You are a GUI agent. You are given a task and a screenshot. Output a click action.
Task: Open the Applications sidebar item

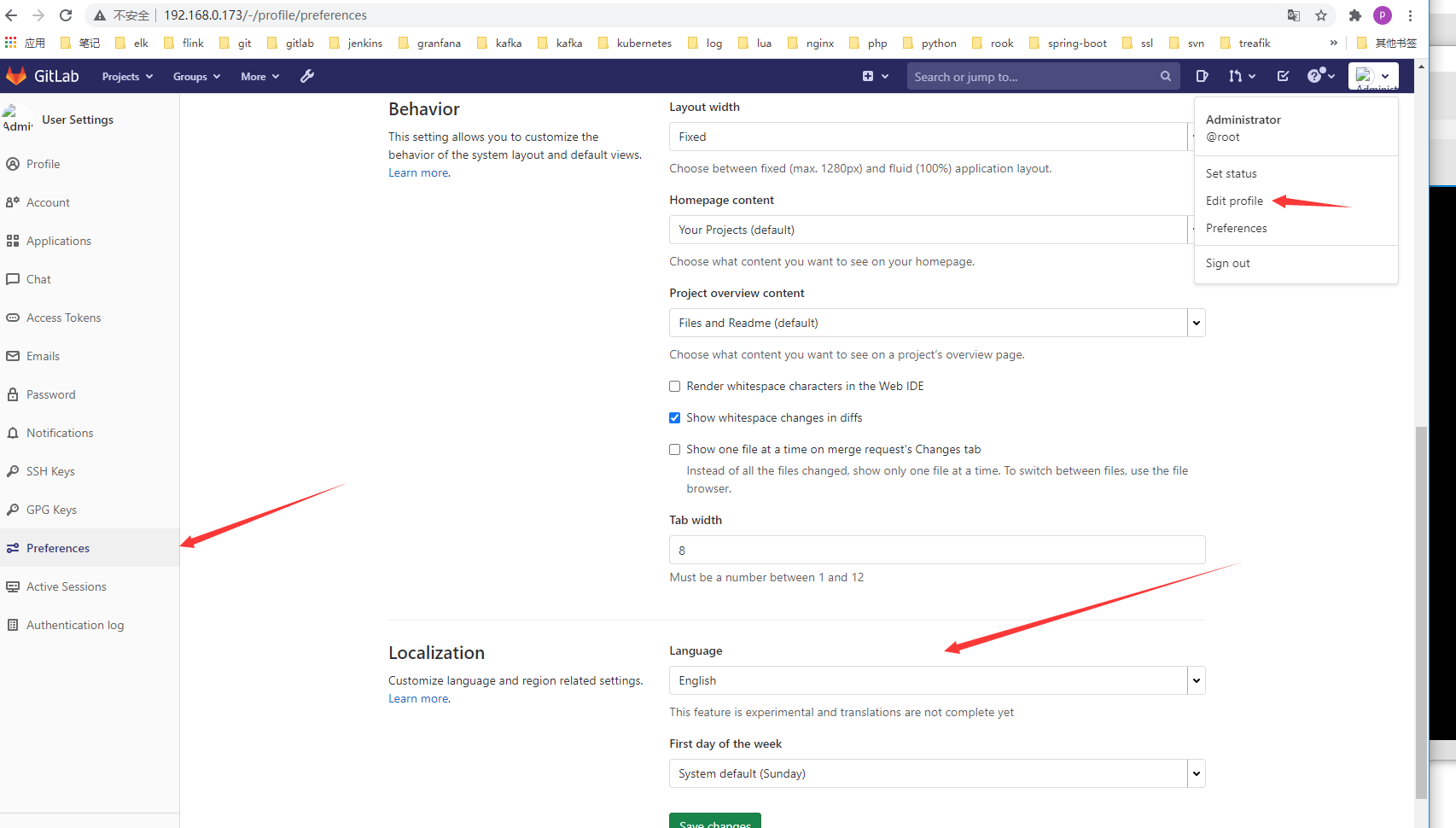click(90, 241)
